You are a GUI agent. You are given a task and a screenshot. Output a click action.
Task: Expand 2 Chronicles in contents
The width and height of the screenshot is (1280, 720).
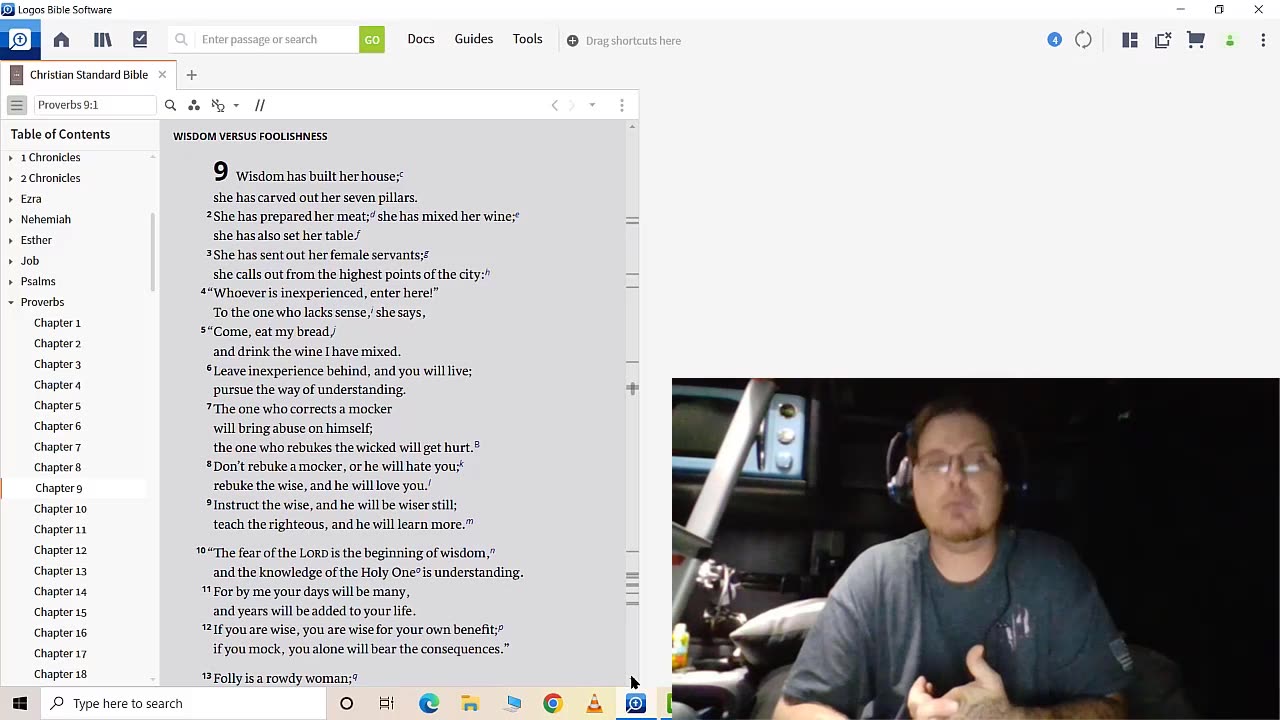(11, 178)
